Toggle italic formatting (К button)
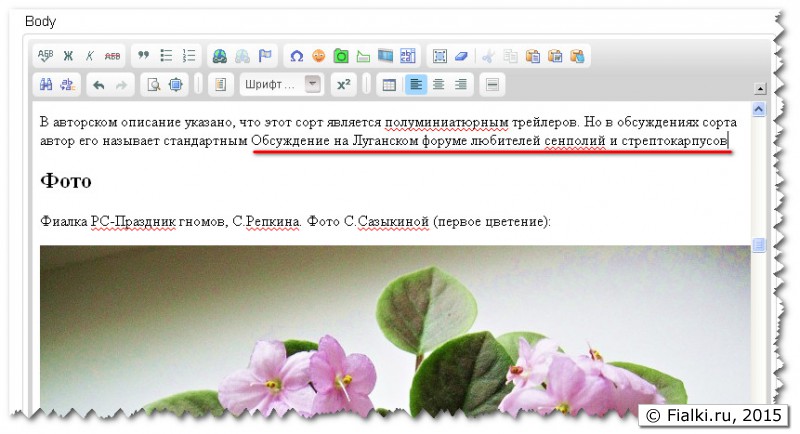The image size is (800, 434). (90, 56)
